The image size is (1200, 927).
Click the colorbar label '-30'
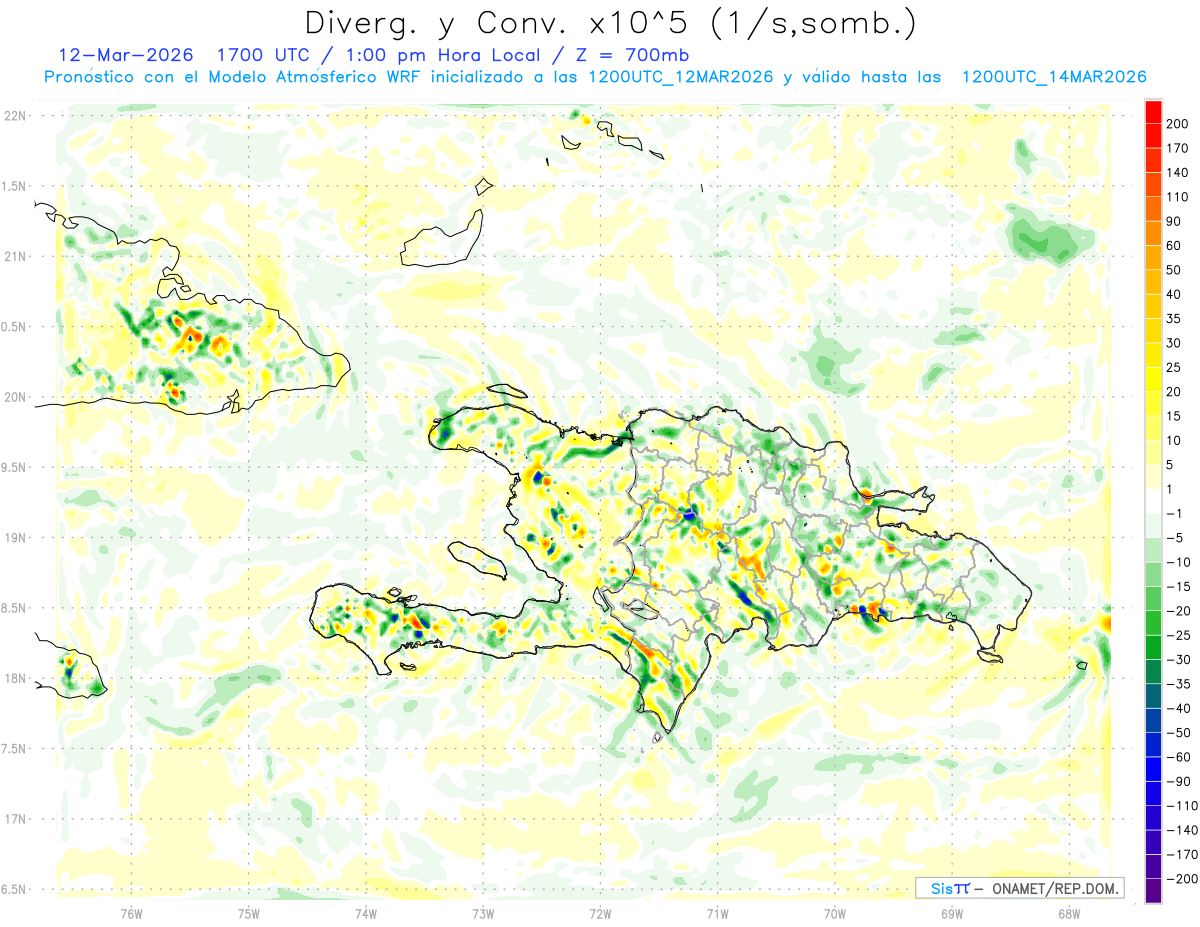point(1179,660)
